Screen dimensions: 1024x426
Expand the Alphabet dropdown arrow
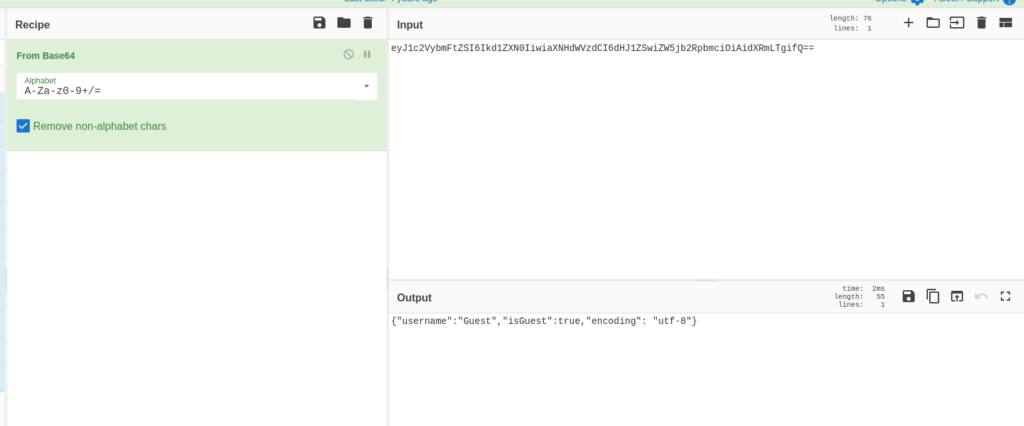tap(366, 86)
